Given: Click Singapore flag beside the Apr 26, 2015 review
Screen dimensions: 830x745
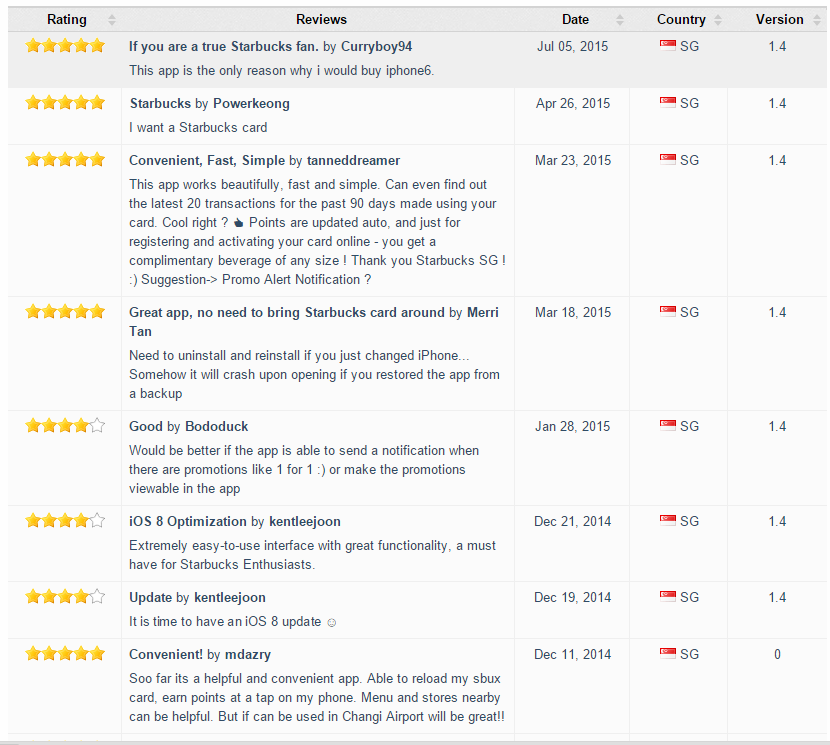Looking at the screenshot, I should [667, 103].
